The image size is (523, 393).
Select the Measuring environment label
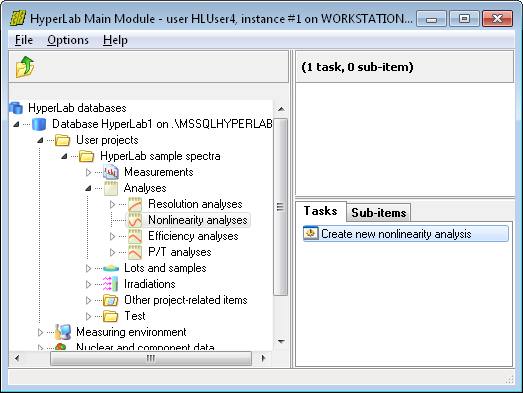[x=131, y=332]
